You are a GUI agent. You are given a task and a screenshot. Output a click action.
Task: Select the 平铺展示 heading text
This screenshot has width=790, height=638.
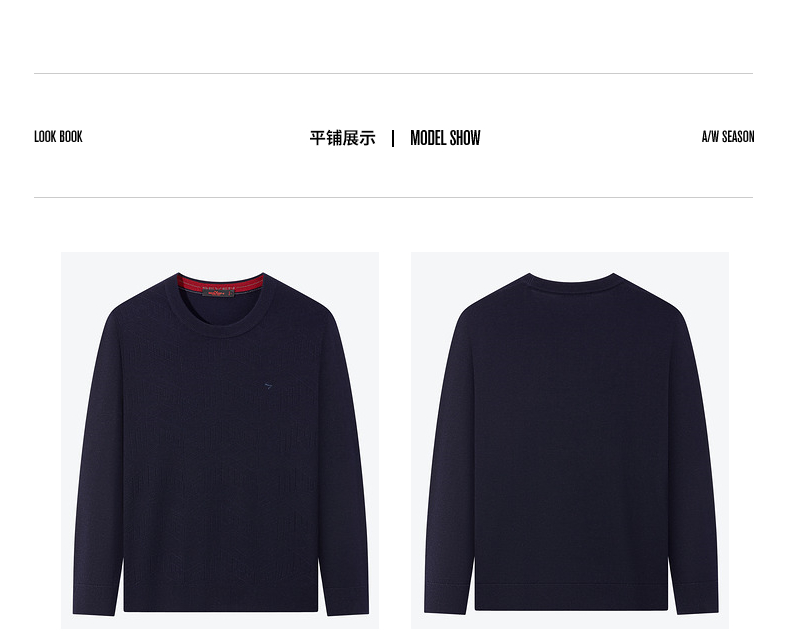343,138
